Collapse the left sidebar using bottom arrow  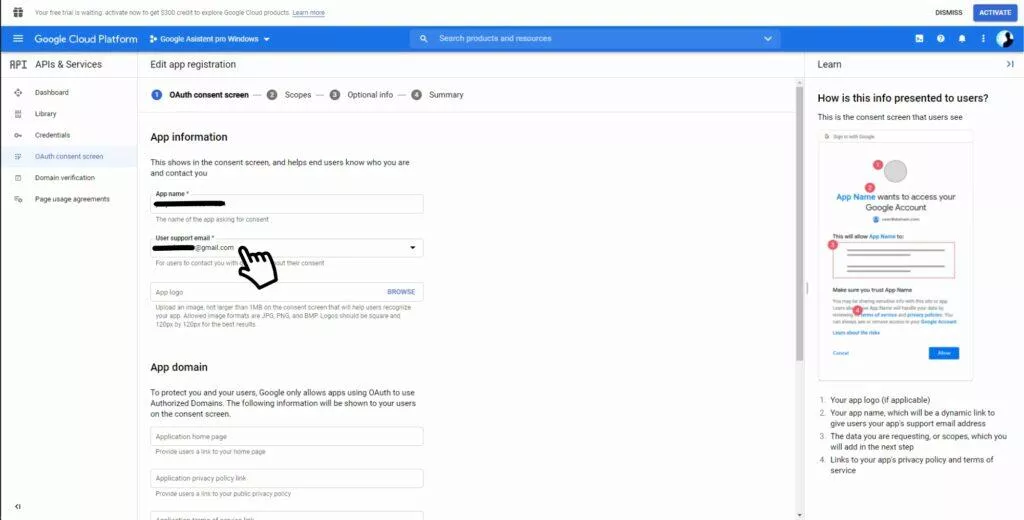18,506
